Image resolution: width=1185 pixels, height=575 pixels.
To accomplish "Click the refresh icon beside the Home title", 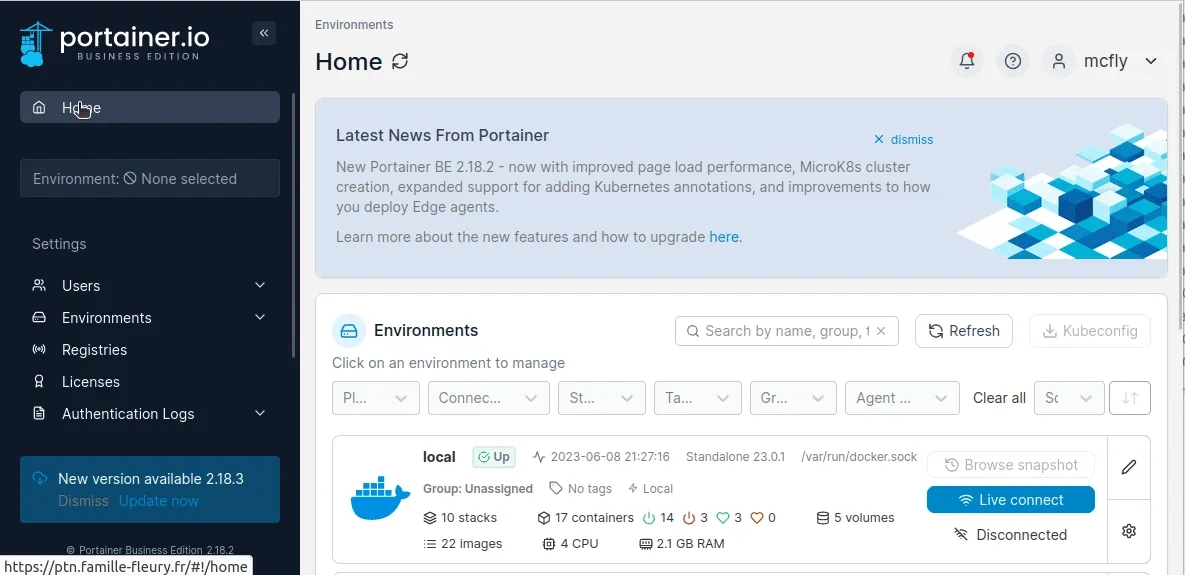I will (x=400, y=61).
